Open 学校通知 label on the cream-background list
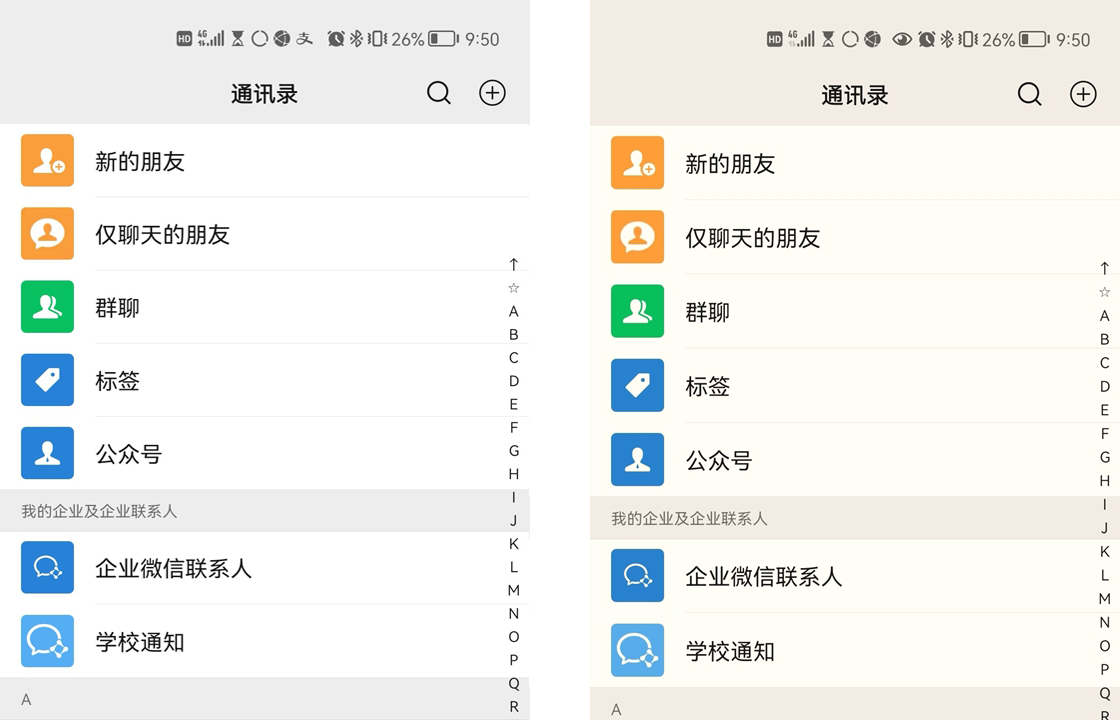Screen dimensions: 1120x720 pos(730,652)
